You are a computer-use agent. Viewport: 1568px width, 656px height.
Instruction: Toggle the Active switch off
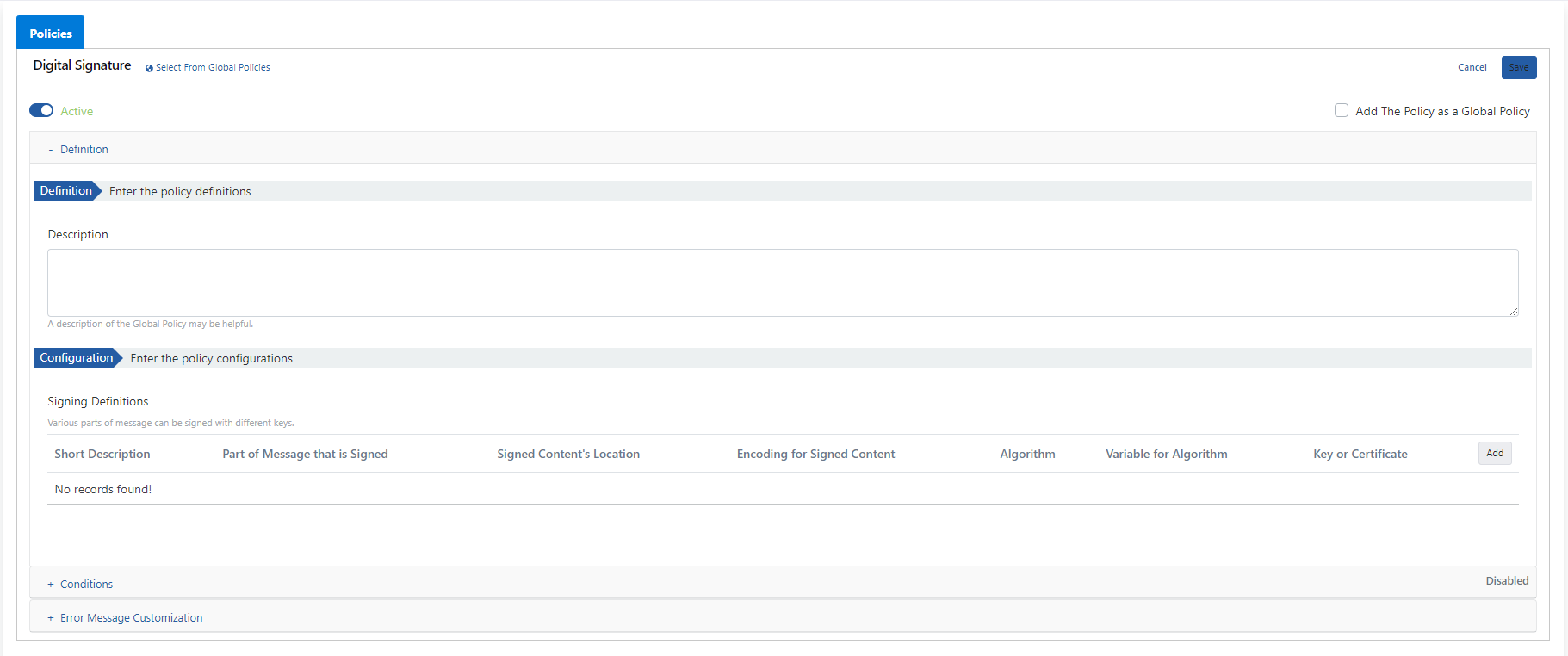[41, 110]
